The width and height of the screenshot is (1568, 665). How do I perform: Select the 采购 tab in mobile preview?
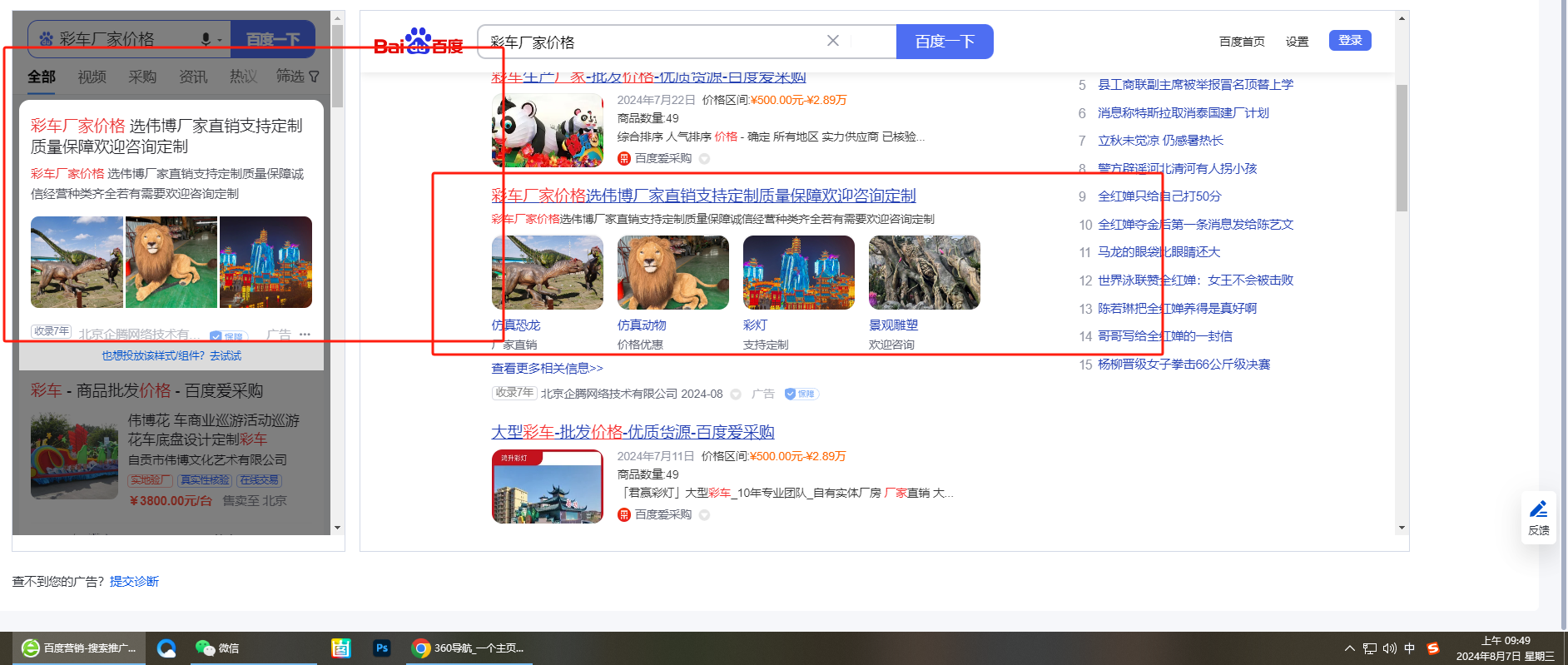(142, 77)
